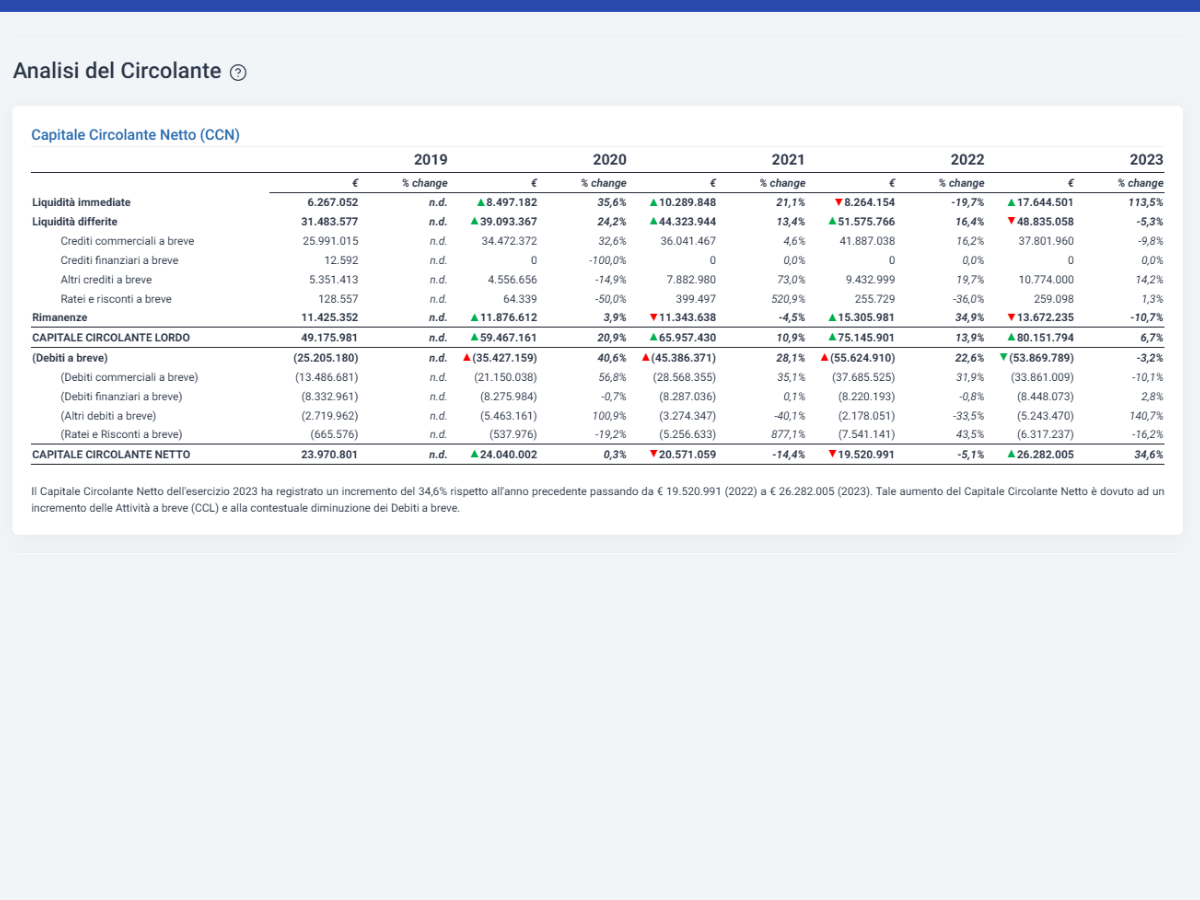
Task: Select the value 7.882.980
Action: click(x=691, y=279)
